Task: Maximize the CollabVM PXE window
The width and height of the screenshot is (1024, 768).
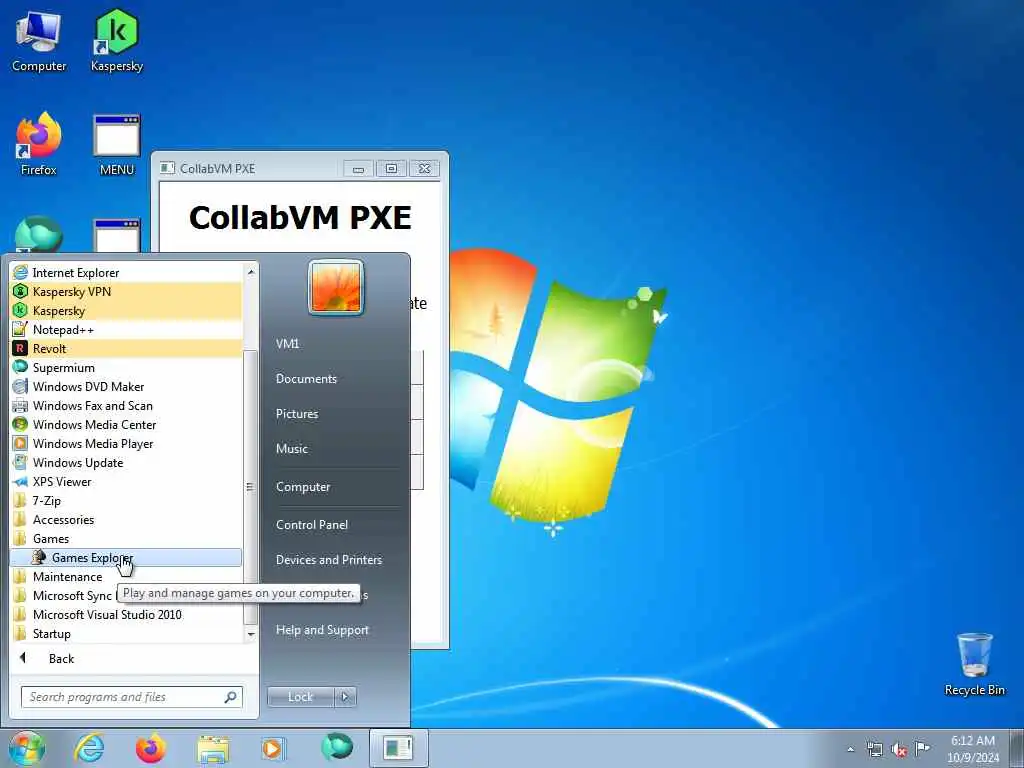Action: pyautogui.click(x=391, y=168)
